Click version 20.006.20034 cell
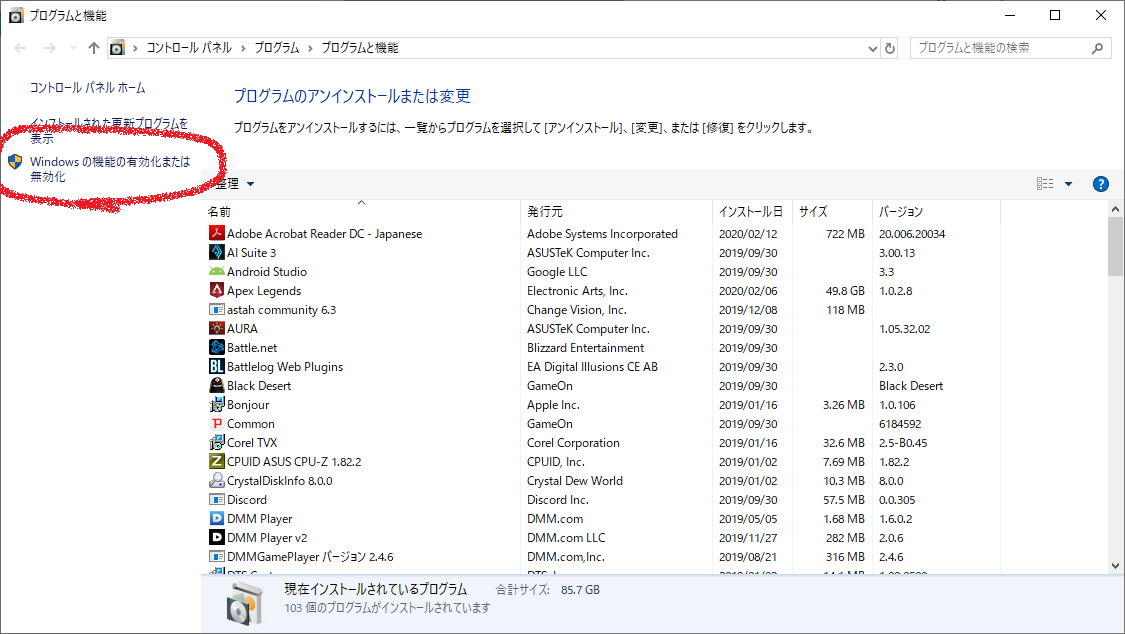The image size is (1125, 634). coord(912,234)
